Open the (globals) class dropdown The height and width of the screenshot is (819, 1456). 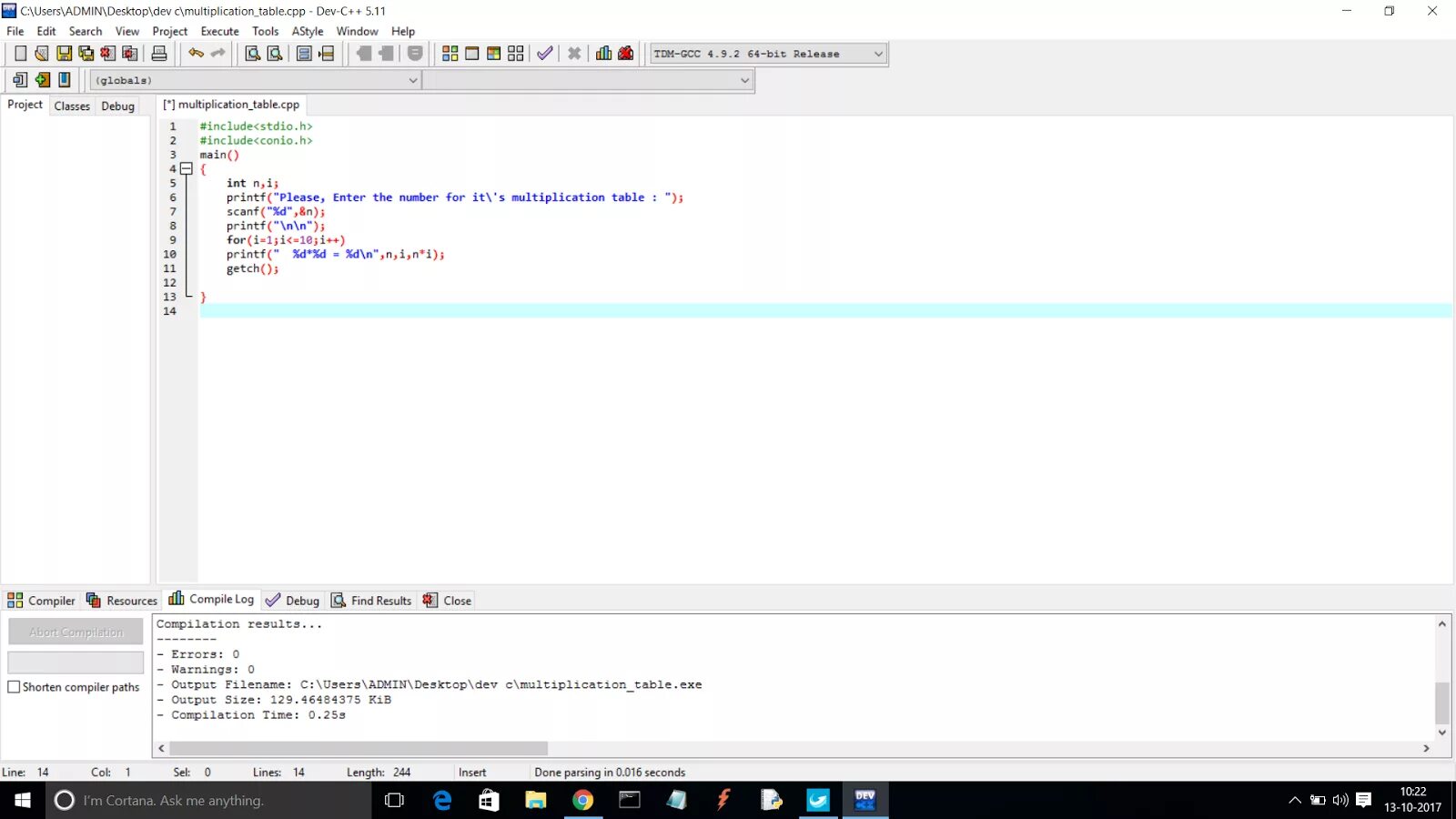click(x=255, y=80)
